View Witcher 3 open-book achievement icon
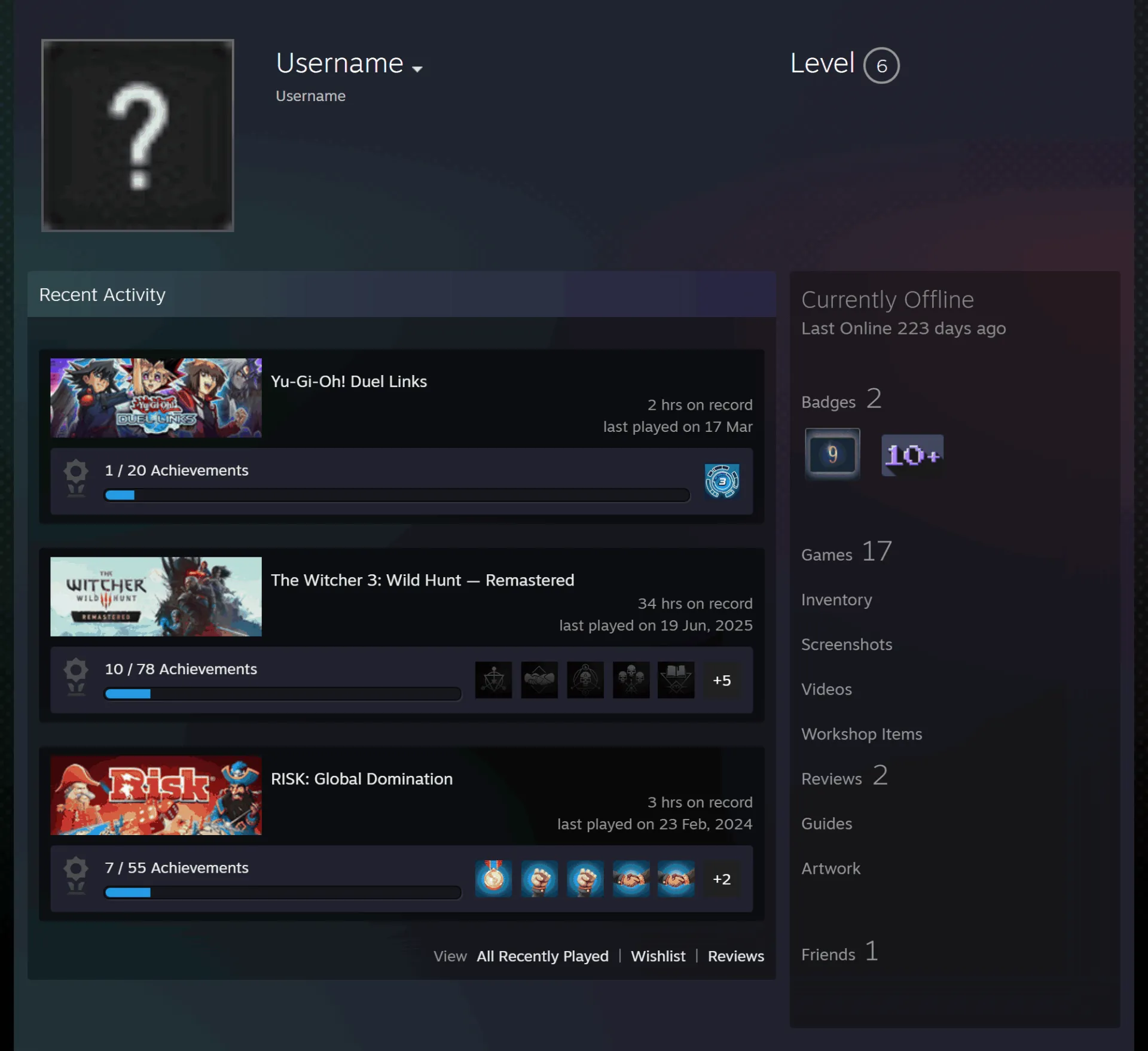Screen dimensions: 1148x1051 (676, 680)
